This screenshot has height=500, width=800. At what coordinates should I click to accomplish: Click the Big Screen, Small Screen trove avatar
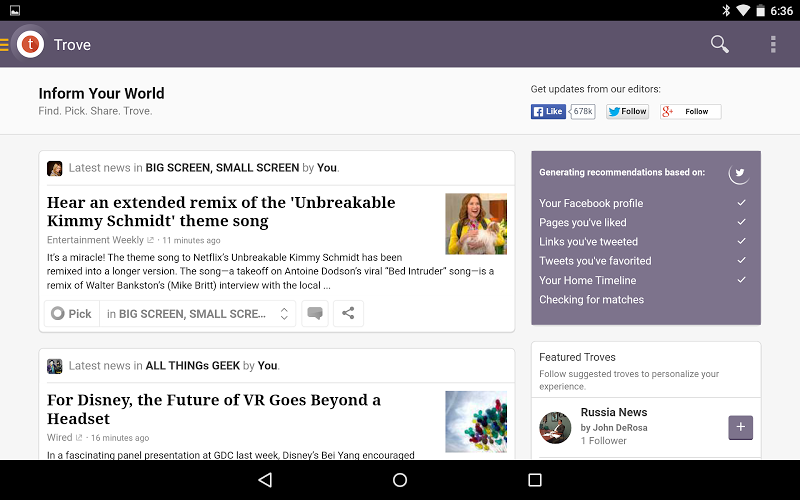coord(55,168)
